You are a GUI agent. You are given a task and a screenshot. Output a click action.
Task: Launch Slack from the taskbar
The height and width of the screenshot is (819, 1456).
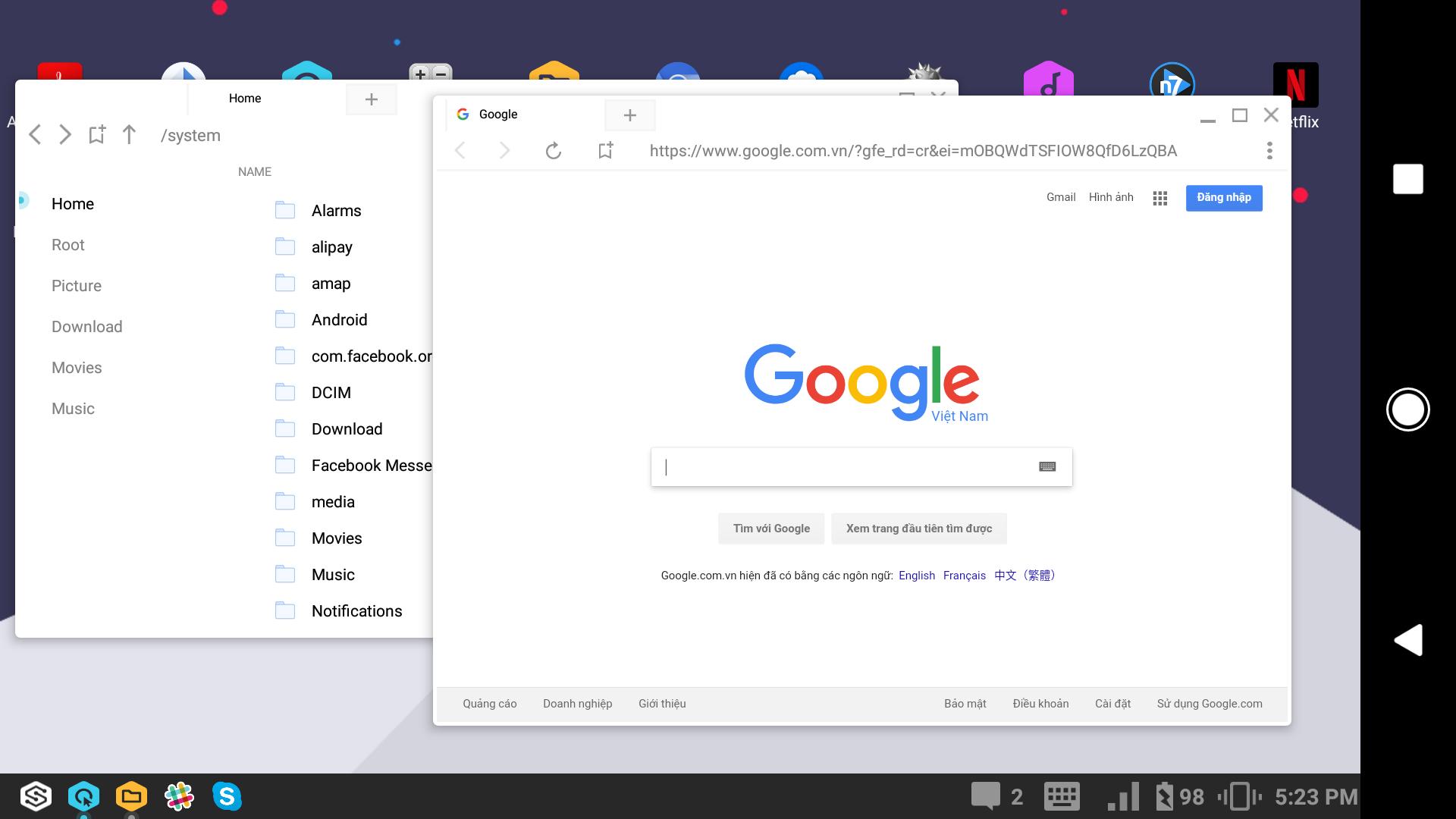pos(179,796)
